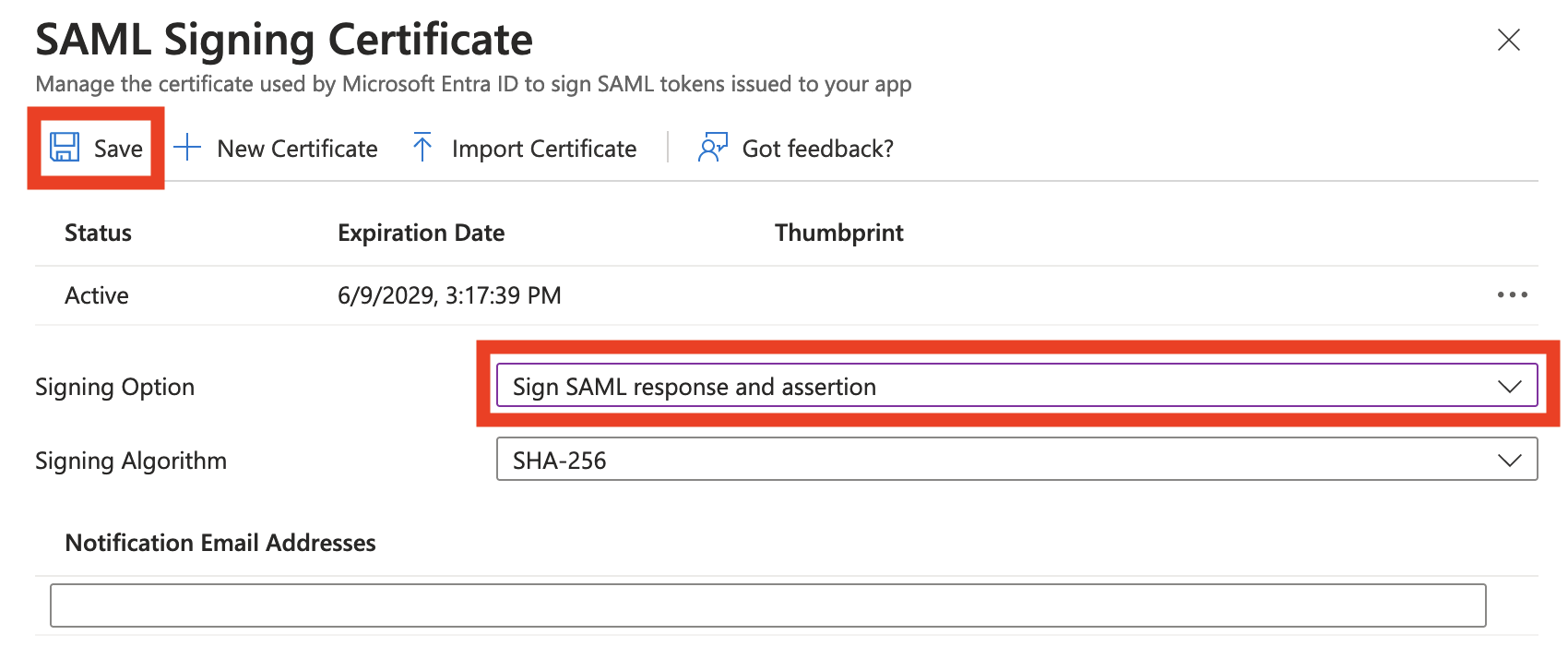1568x659 pixels.
Task: Open the three-dot menu for Active certificate
Action: click(1512, 295)
